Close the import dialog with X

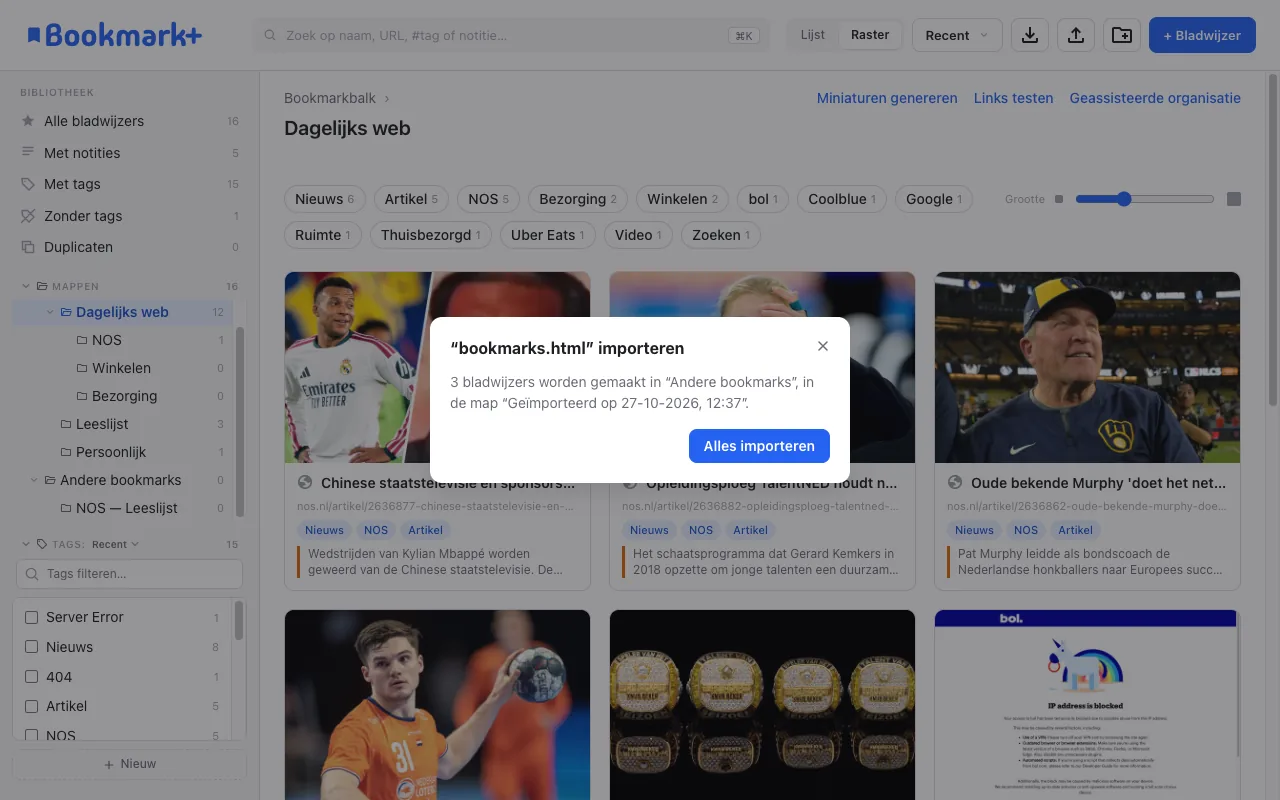[823, 346]
